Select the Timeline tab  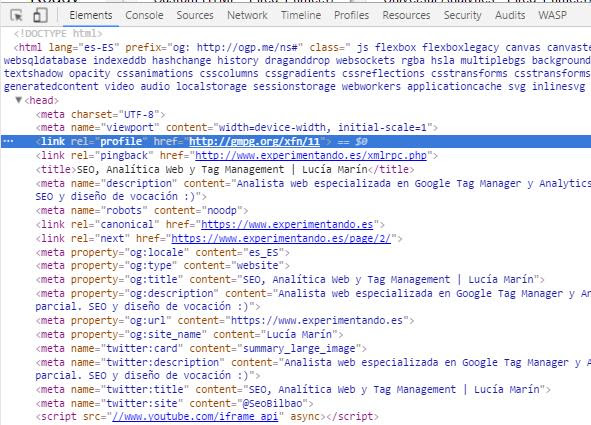(x=301, y=15)
